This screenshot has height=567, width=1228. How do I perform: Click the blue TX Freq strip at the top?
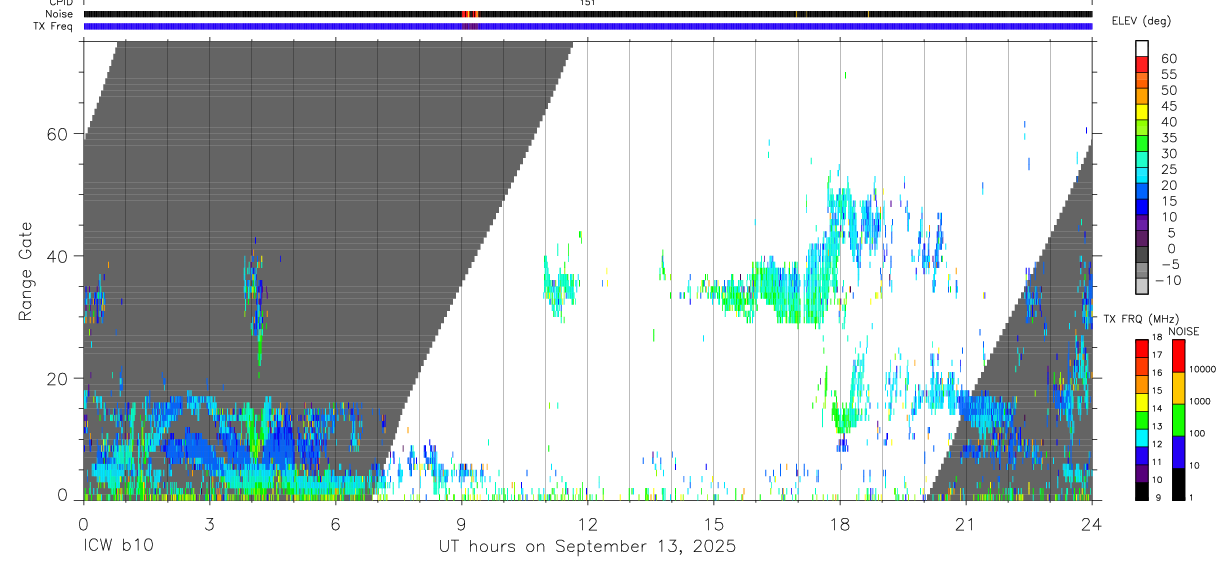pyautogui.click(x=587, y=26)
